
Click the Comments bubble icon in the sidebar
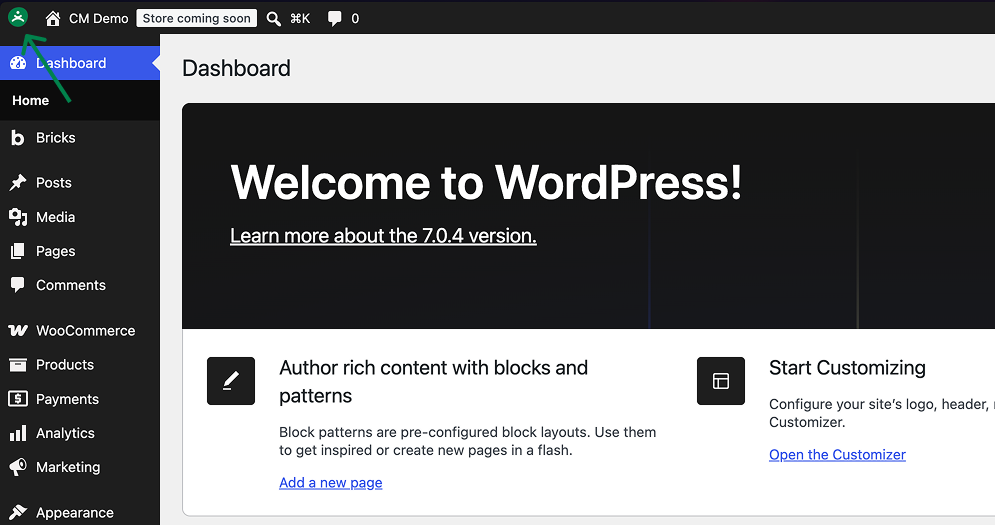point(18,285)
